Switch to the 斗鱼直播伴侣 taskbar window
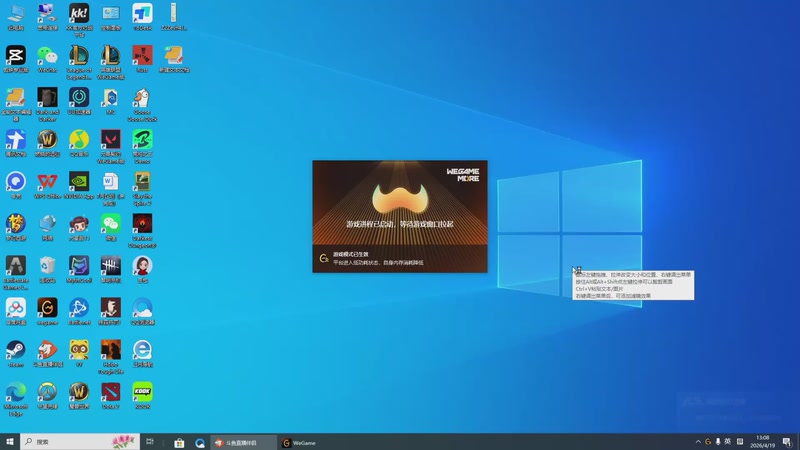800x450 pixels. [x=243, y=442]
